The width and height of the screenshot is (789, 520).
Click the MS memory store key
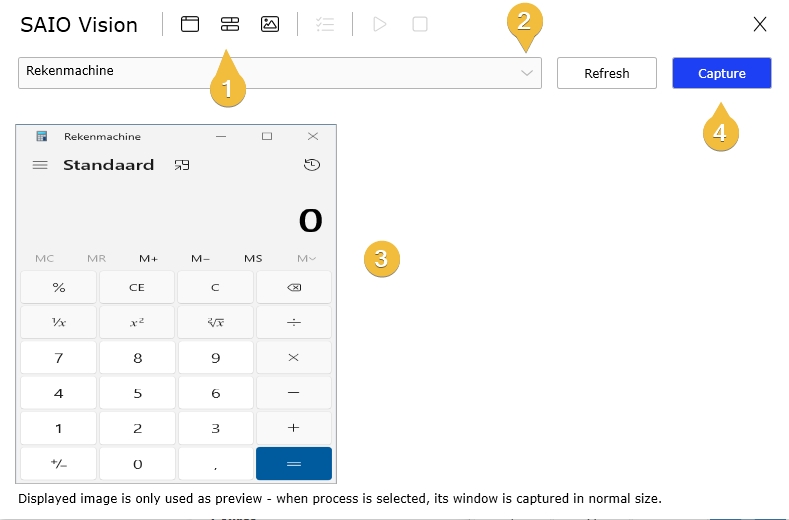click(253, 258)
